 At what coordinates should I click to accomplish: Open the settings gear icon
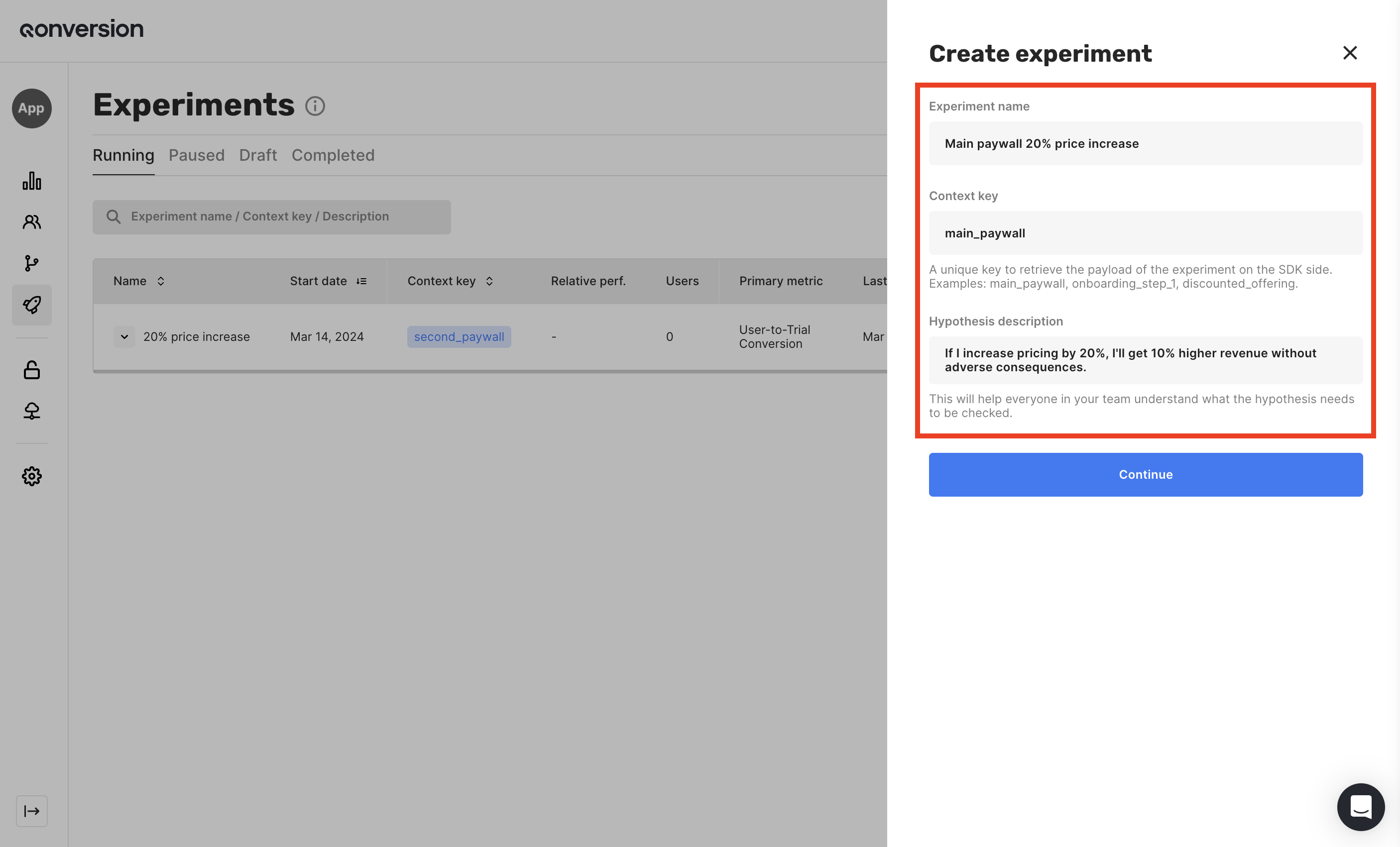(32, 476)
